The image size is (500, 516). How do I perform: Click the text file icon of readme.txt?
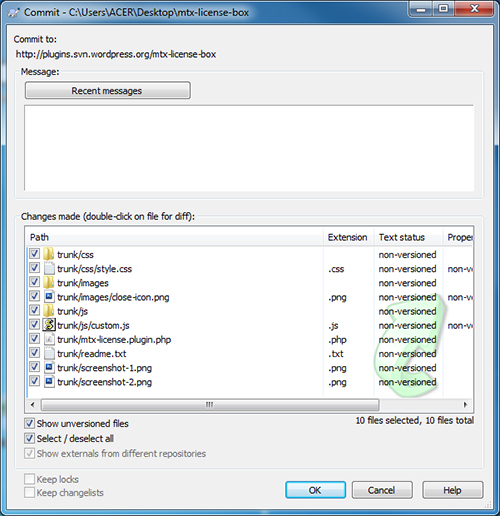(49, 353)
